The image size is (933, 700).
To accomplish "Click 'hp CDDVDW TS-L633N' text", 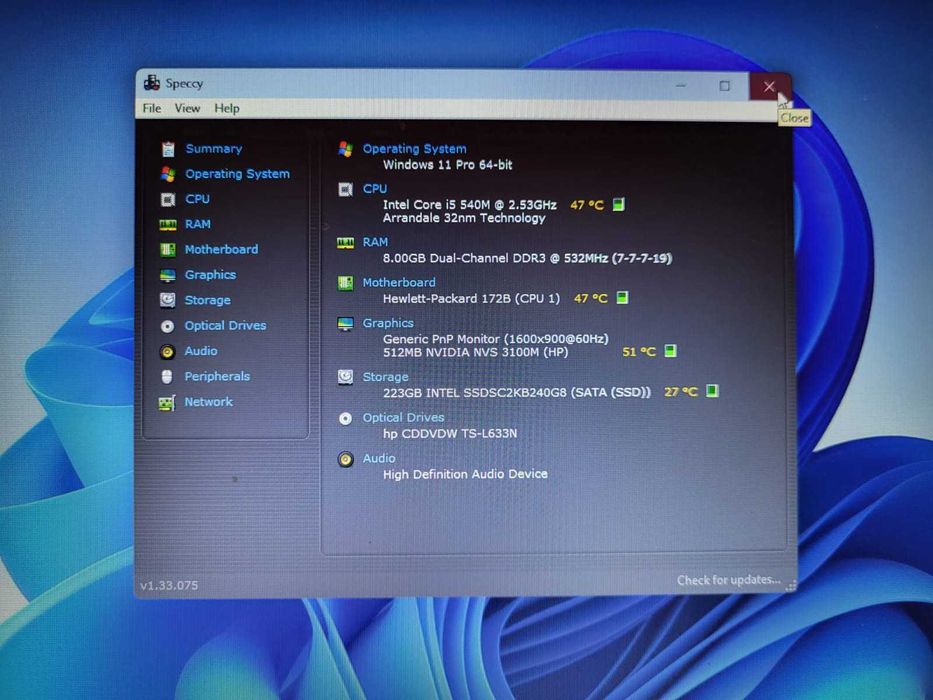I will pos(450,433).
